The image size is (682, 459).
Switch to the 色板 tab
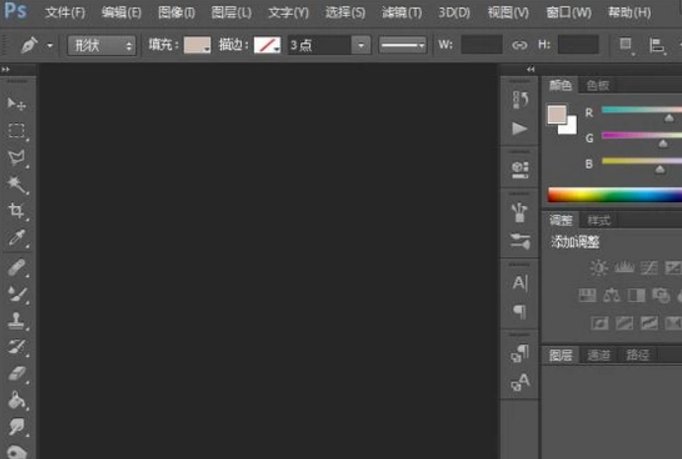[598, 86]
